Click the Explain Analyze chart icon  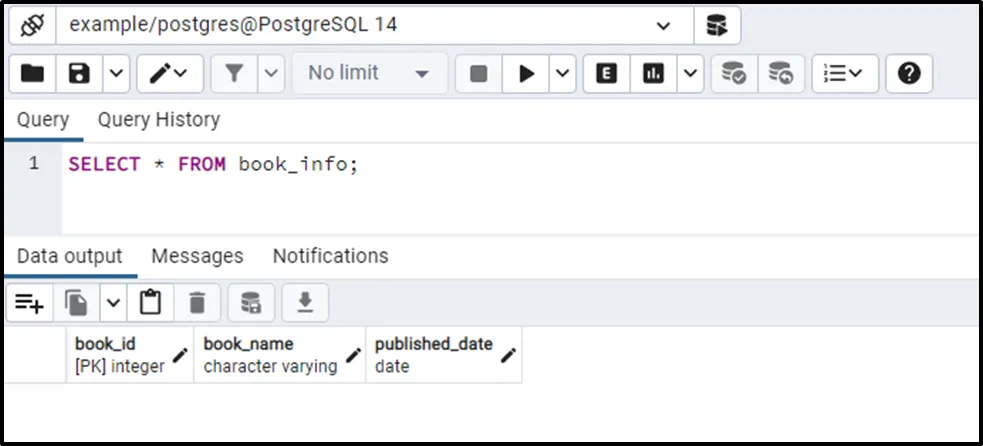point(654,73)
